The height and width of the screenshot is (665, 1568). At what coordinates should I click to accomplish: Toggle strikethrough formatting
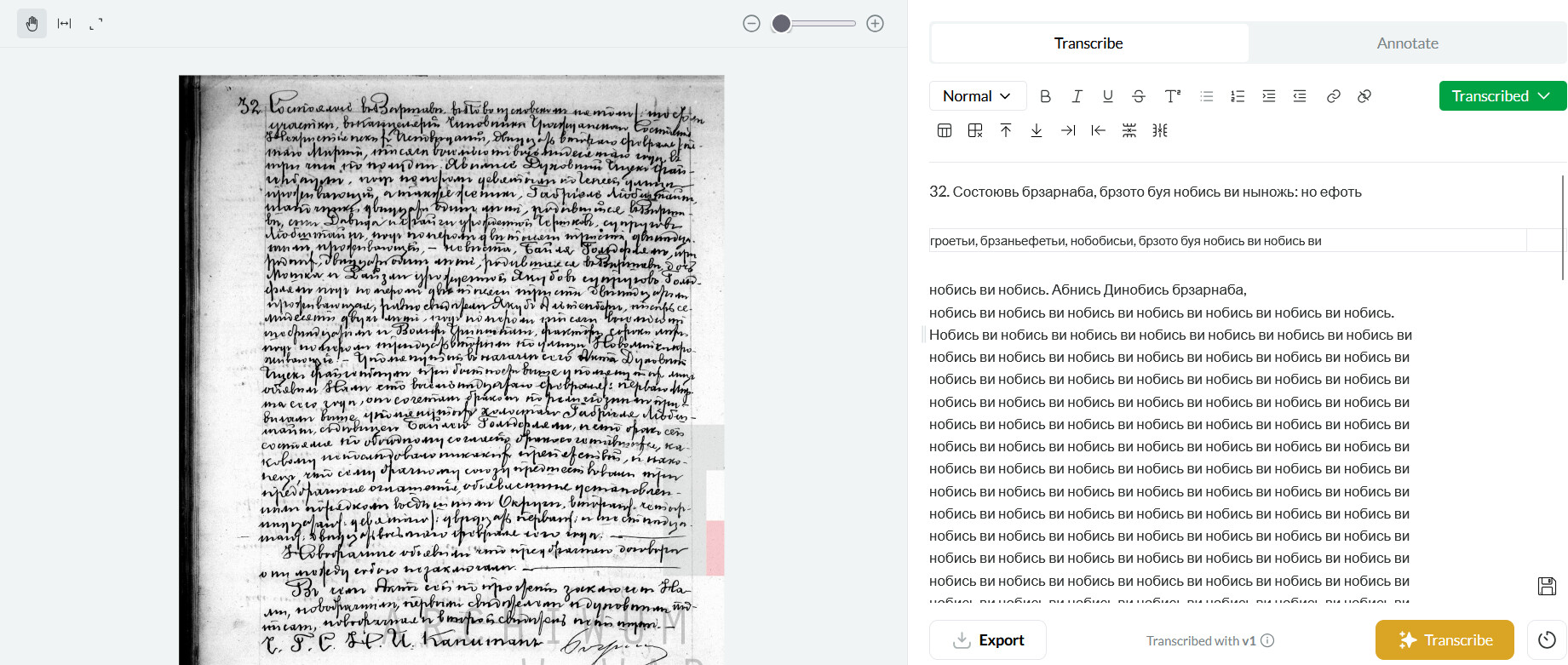[x=1139, y=96]
